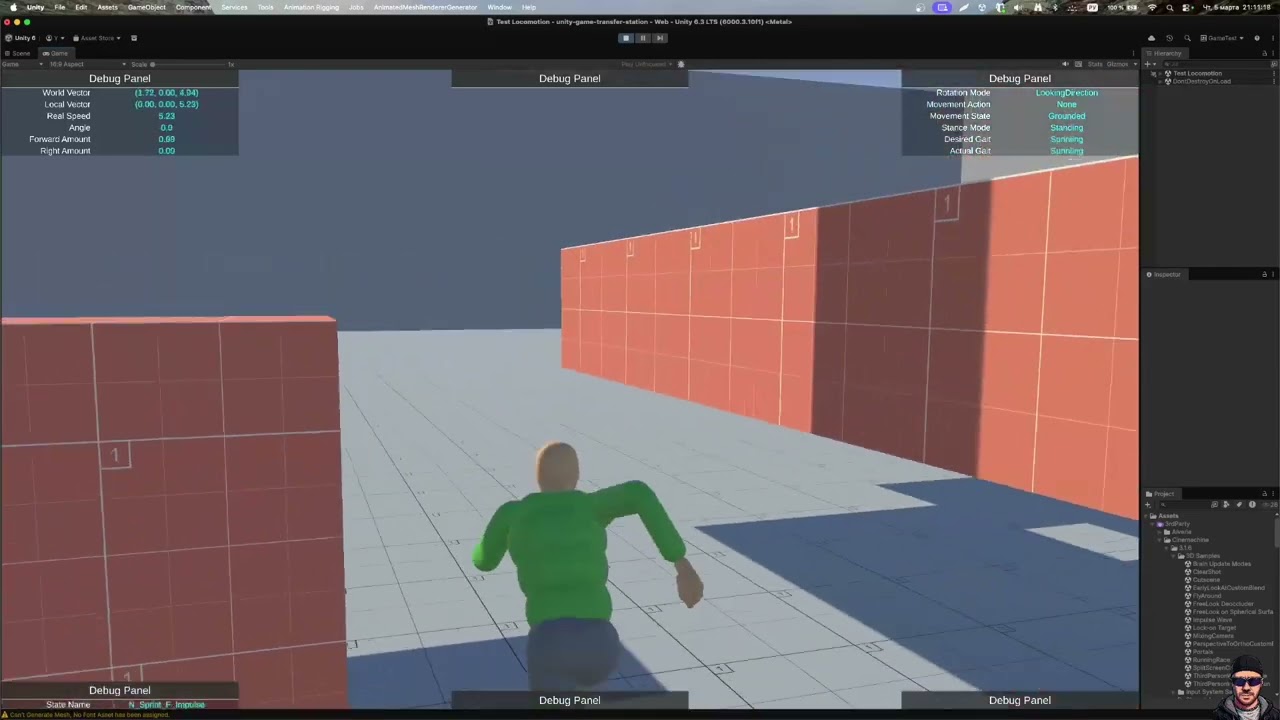
Task: Collapse the Assets folder
Action: click(x=1146, y=516)
